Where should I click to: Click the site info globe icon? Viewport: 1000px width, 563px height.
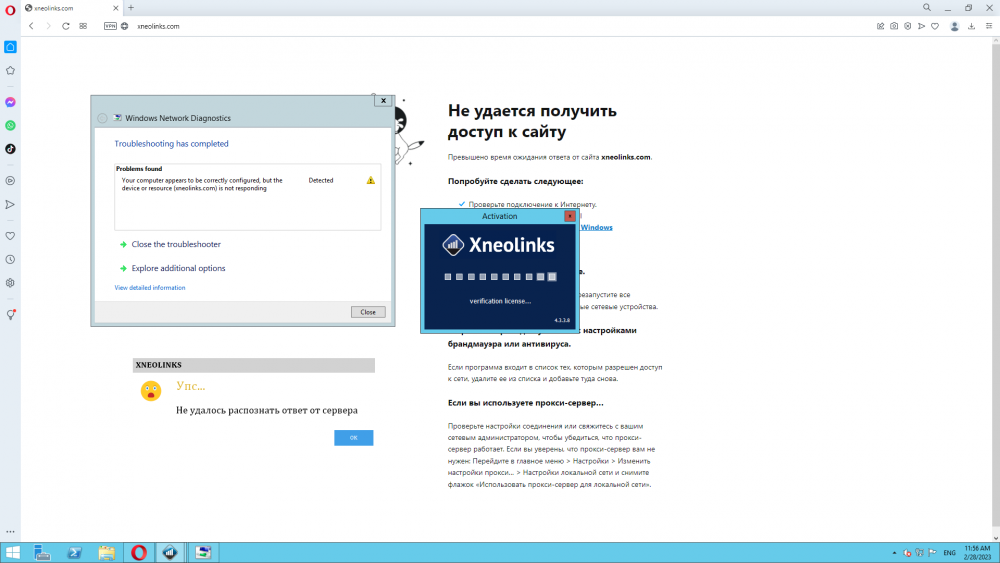(x=124, y=26)
